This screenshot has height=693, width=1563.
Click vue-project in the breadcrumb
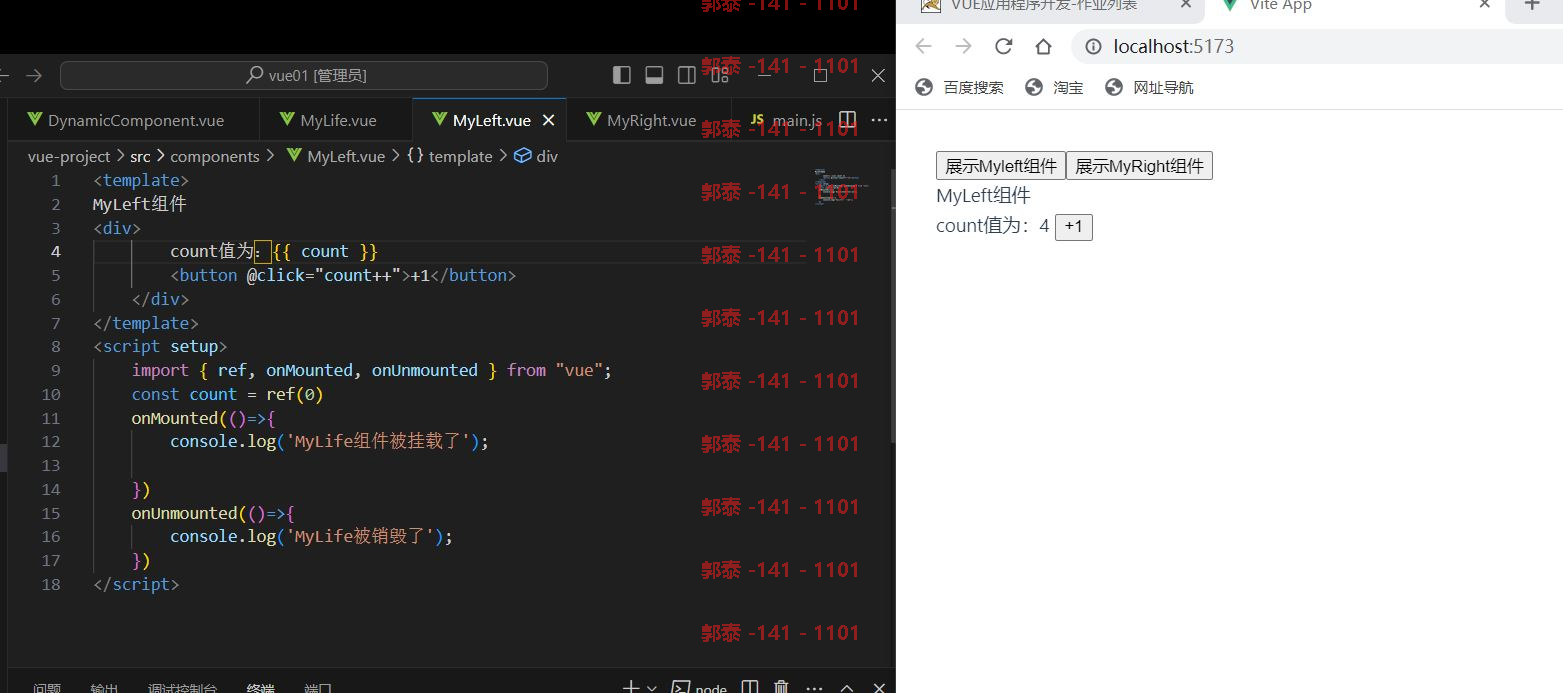pos(69,156)
